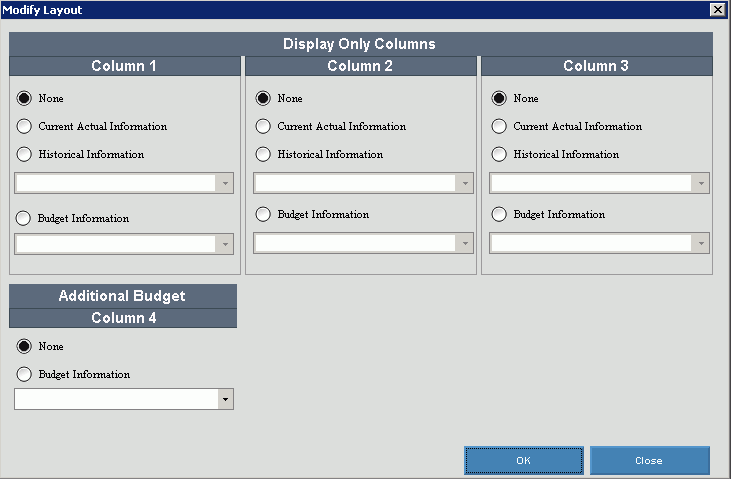Screen dimensions: 731x479
Task: Select None radio button in Column 3
Action: (x=499, y=98)
